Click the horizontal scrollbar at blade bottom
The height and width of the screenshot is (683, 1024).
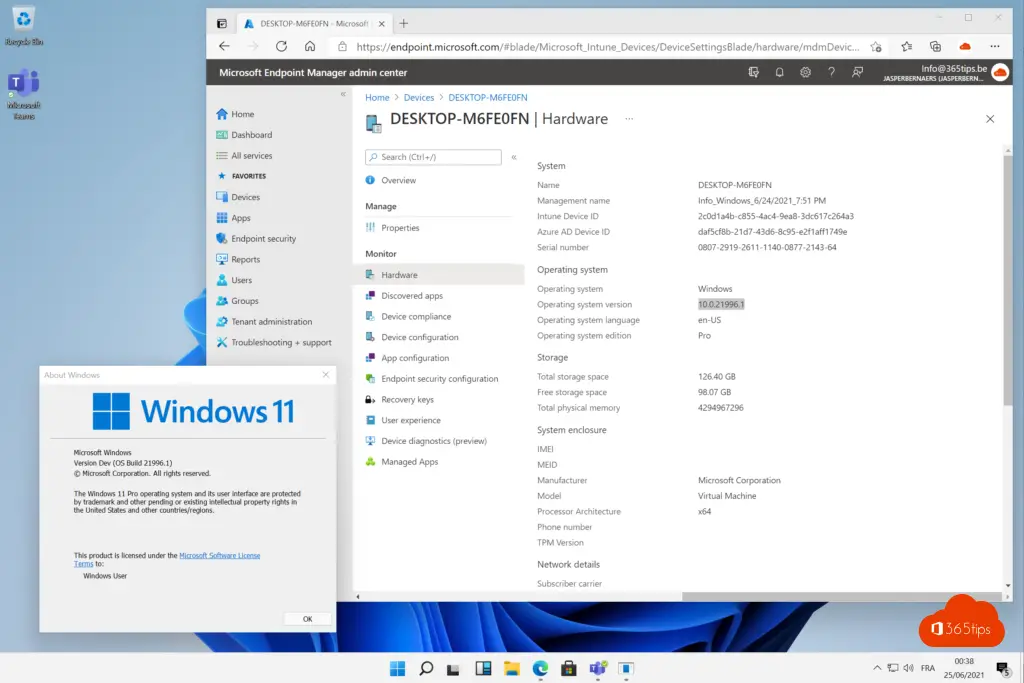point(841,596)
